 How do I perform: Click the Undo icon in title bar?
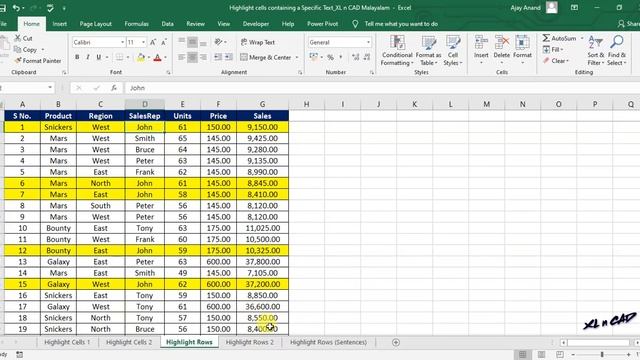pyautogui.click(x=16, y=8)
